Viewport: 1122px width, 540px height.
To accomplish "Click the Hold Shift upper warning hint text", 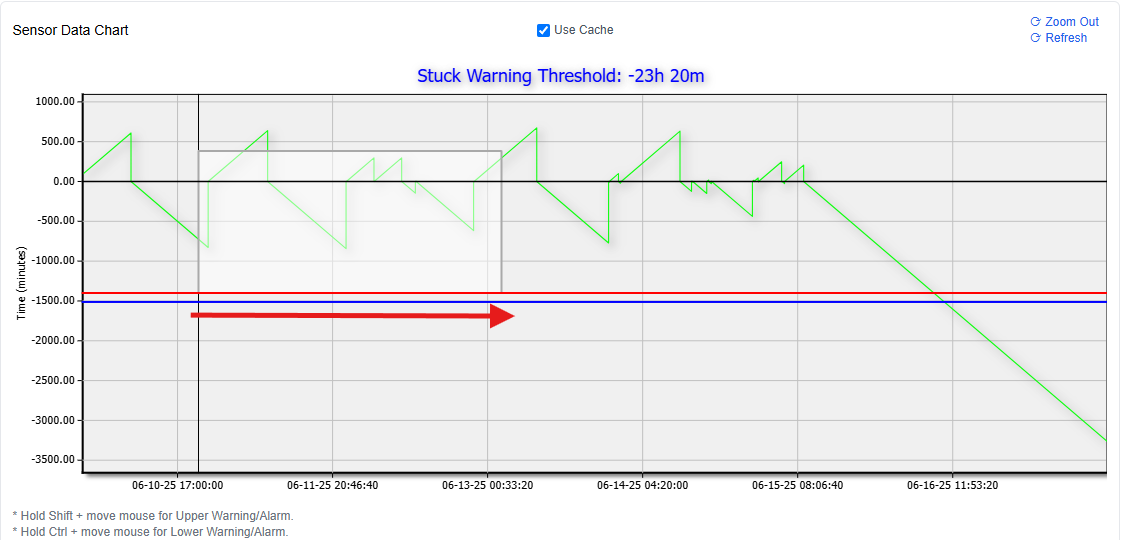I will [x=153, y=516].
